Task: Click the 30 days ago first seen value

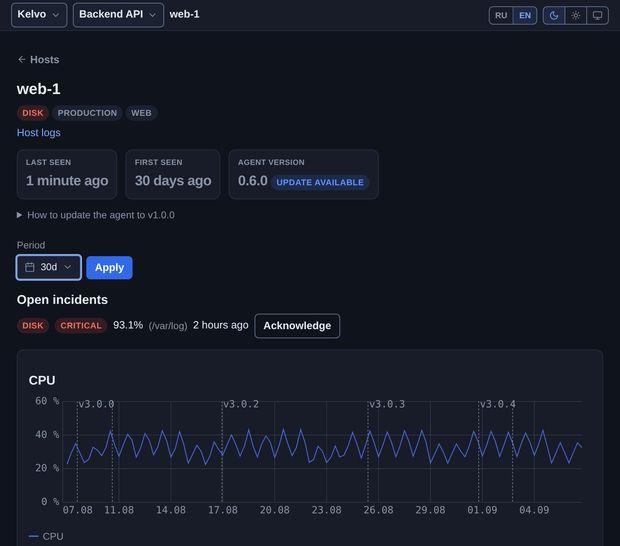Action: pyautogui.click(x=173, y=181)
